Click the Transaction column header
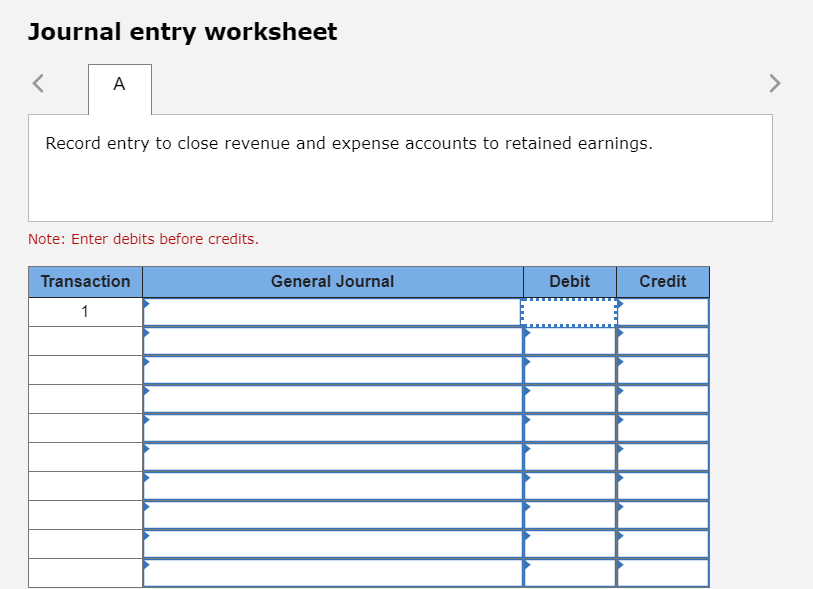 tap(84, 281)
